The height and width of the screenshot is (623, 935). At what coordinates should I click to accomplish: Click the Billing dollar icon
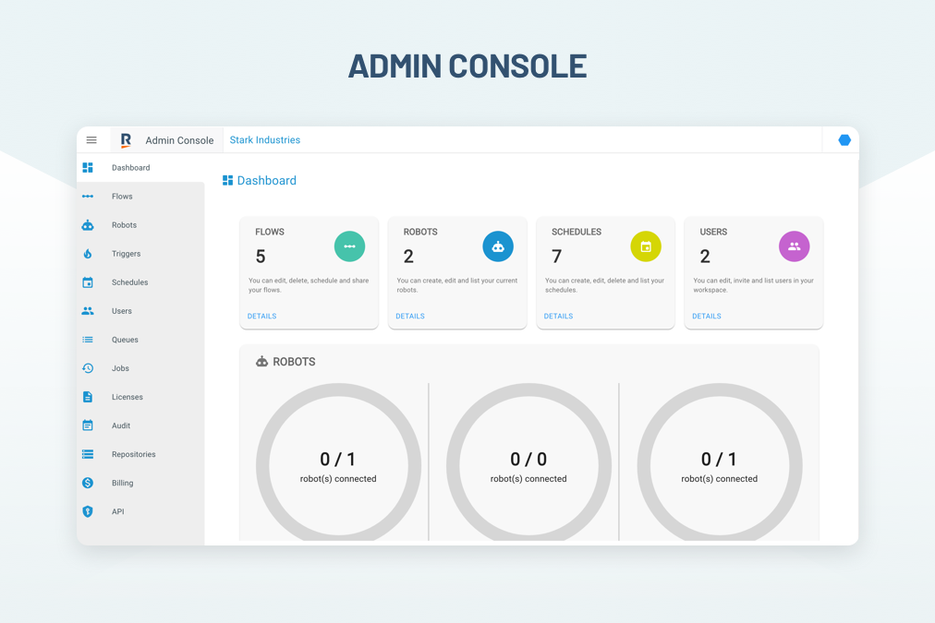[x=90, y=482]
